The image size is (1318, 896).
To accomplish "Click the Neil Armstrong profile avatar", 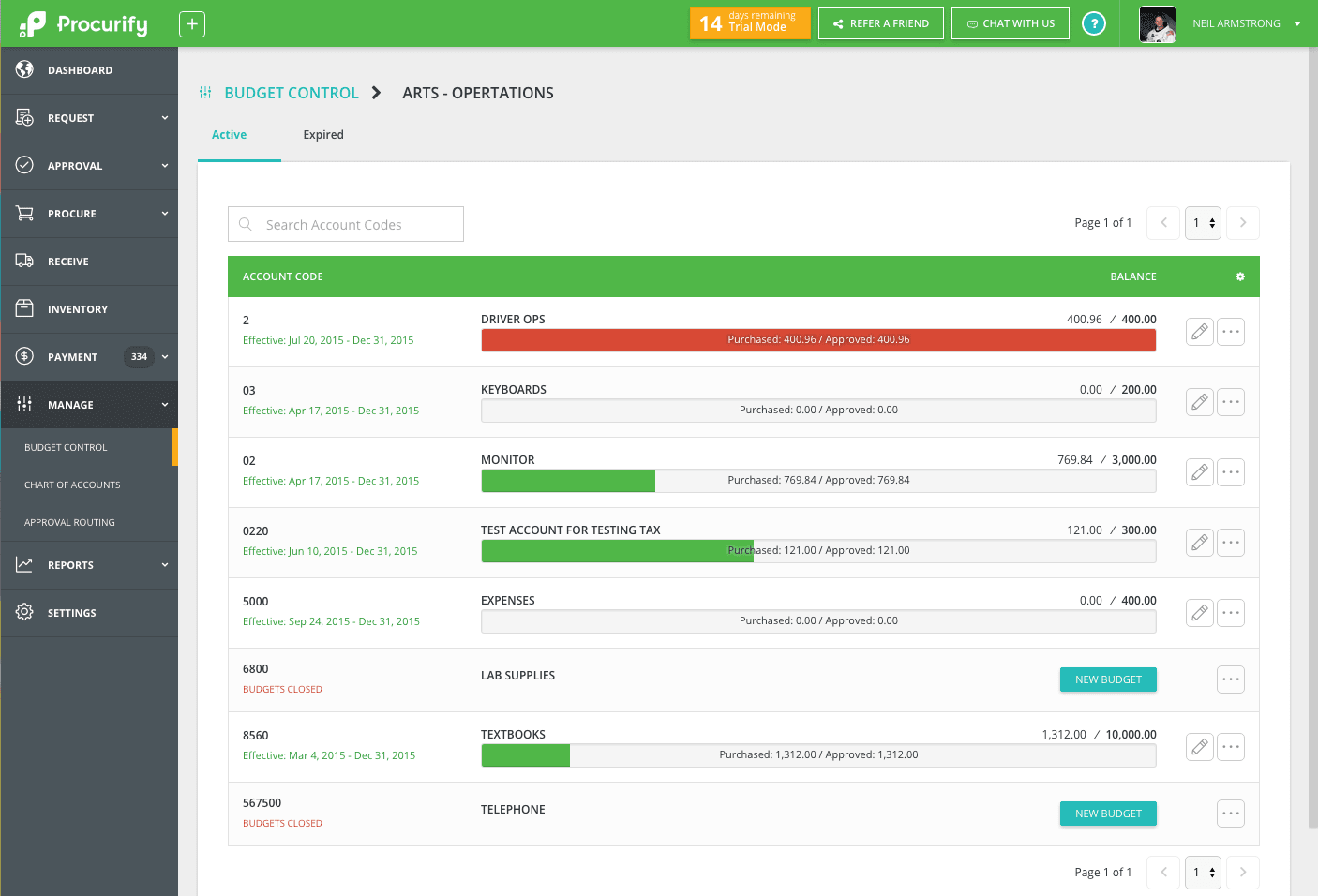I will tap(1157, 24).
